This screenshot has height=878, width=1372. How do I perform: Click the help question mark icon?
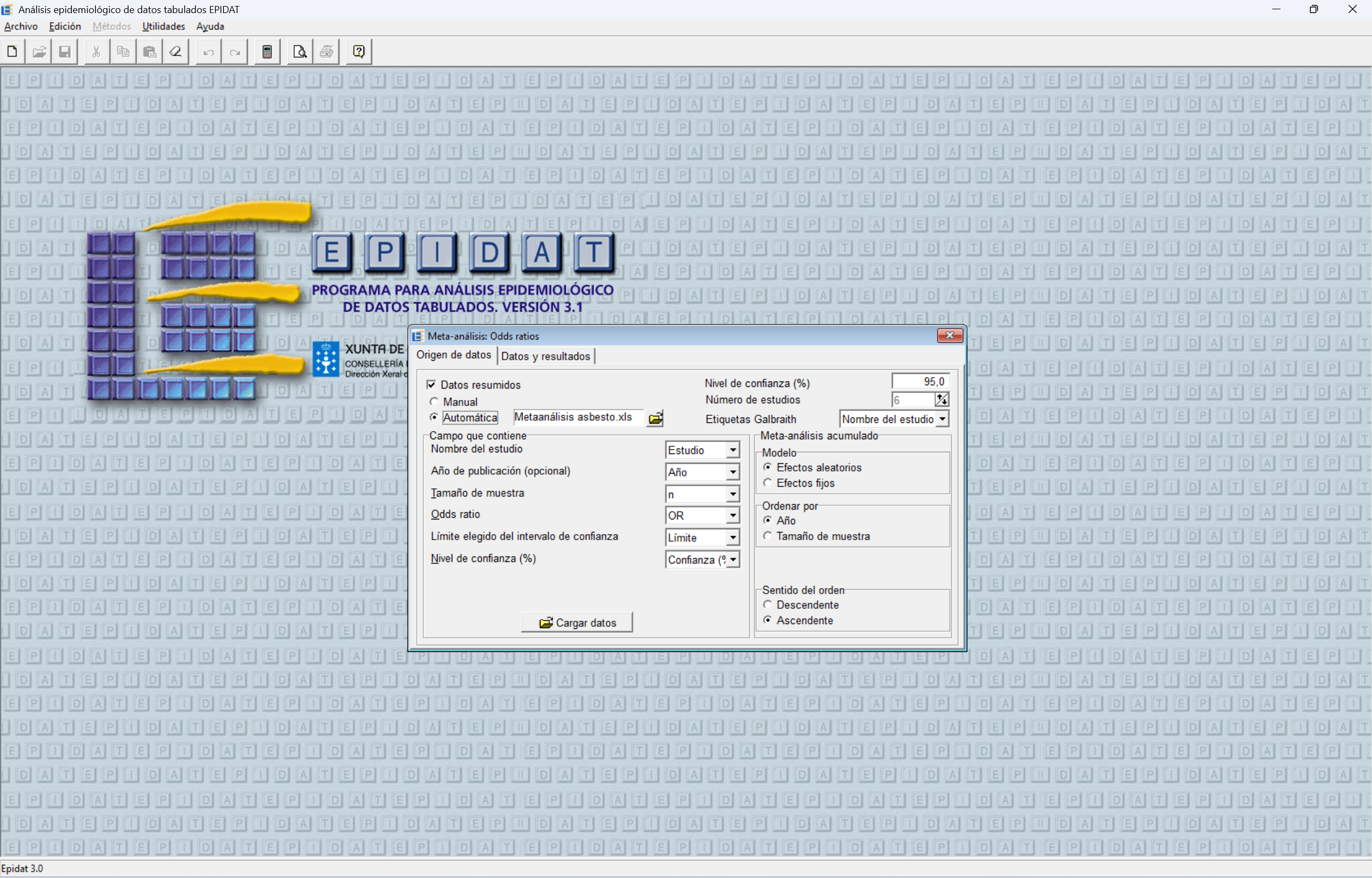pyautogui.click(x=359, y=52)
